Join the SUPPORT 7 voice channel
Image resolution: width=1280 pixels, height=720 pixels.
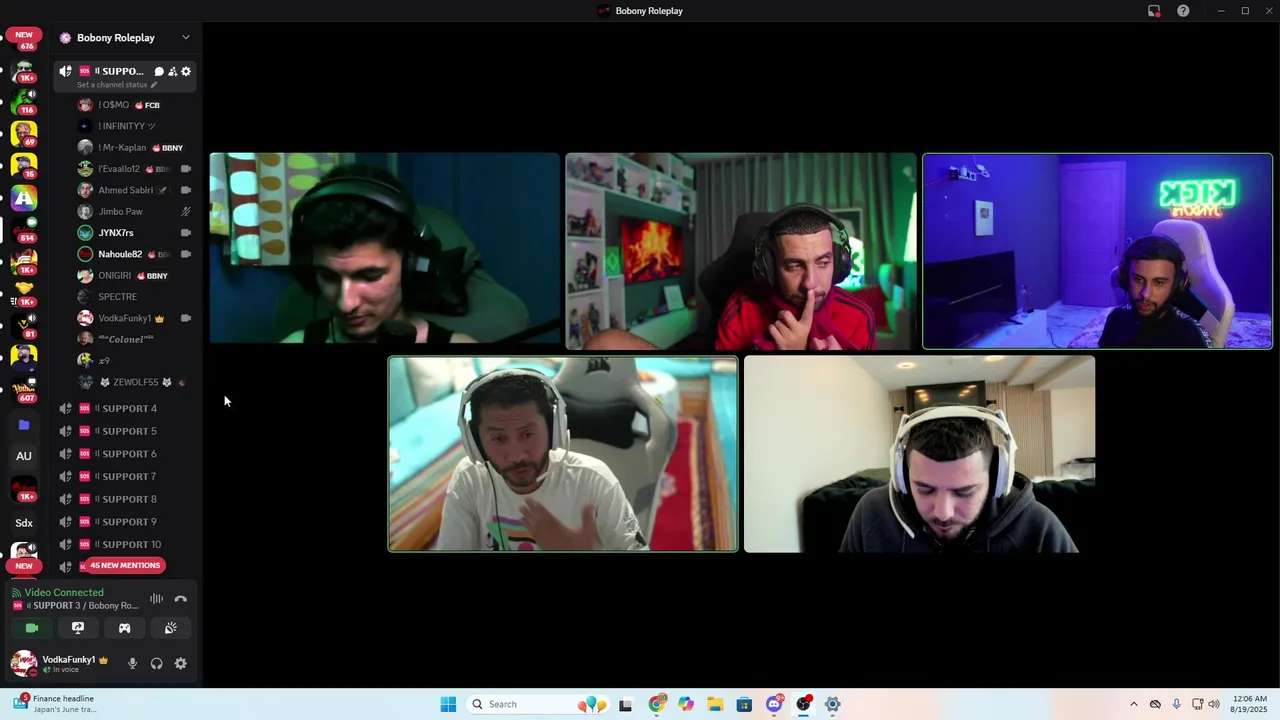point(124,477)
